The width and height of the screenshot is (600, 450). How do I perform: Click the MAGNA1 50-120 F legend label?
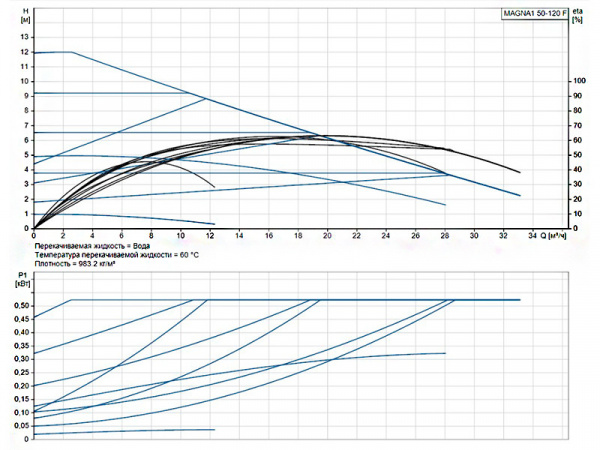pyautogui.click(x=535, y=13)
